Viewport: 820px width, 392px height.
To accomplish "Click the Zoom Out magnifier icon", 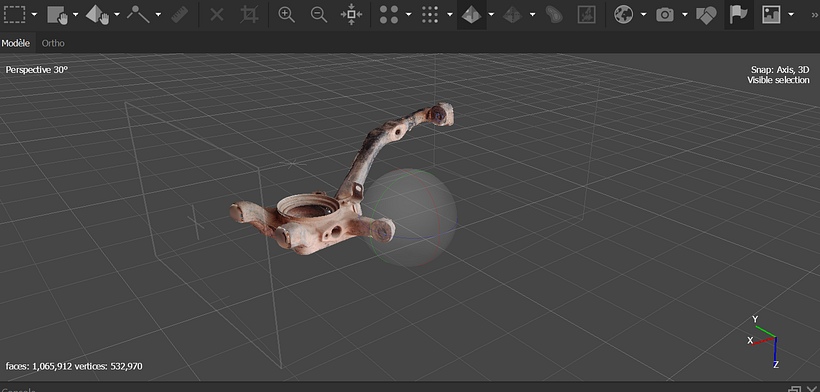I will (319, 15).
